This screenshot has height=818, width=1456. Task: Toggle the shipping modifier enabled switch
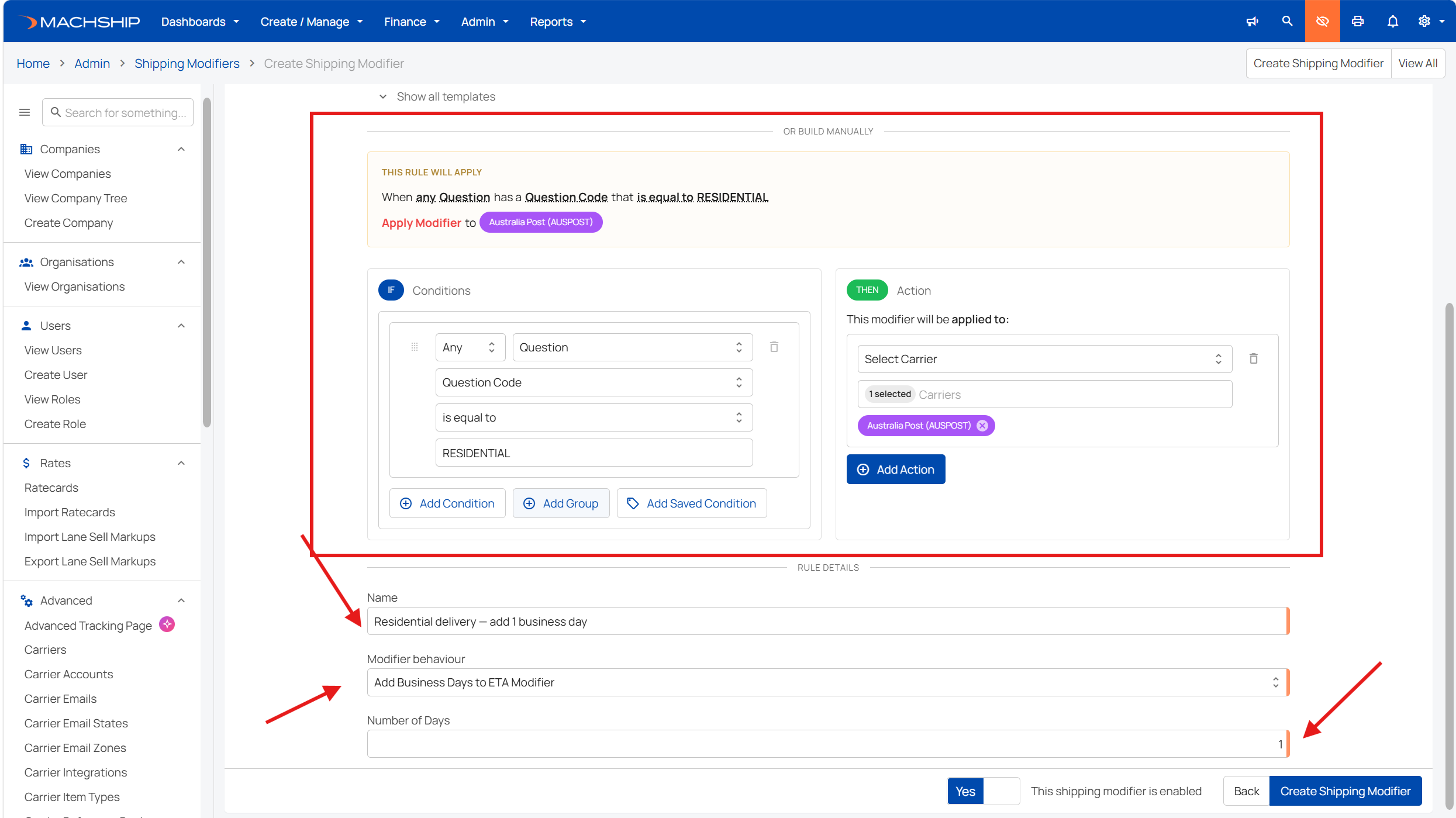tap(984, 791)
